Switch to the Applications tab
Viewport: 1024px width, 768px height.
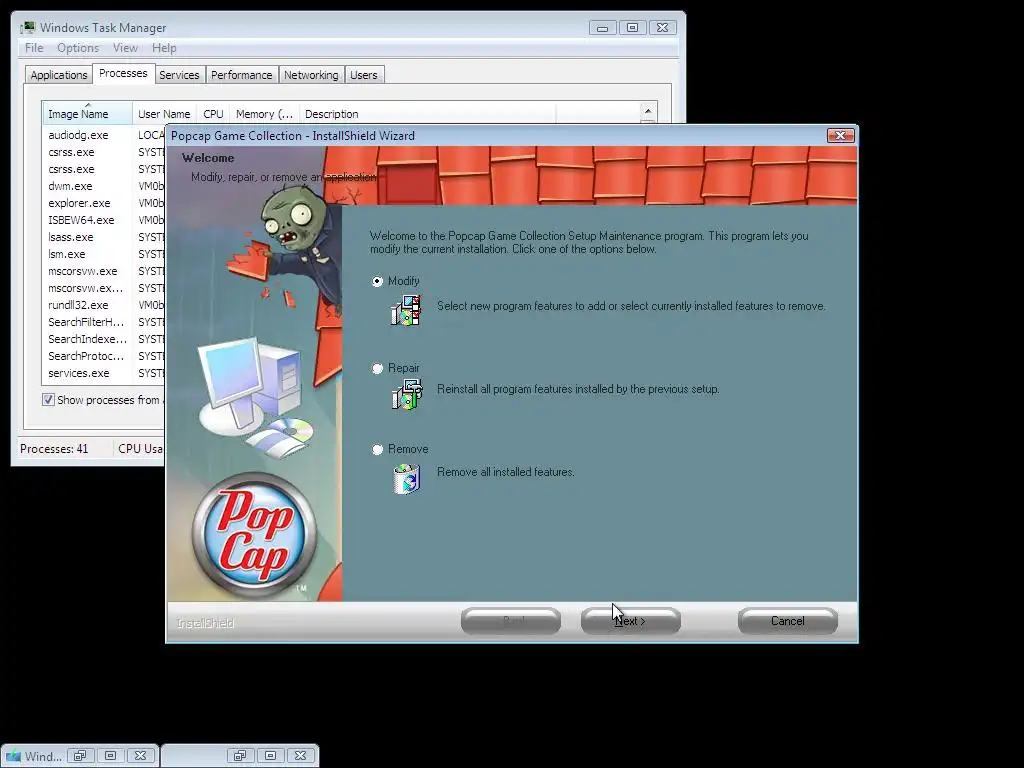click(59, 75)
